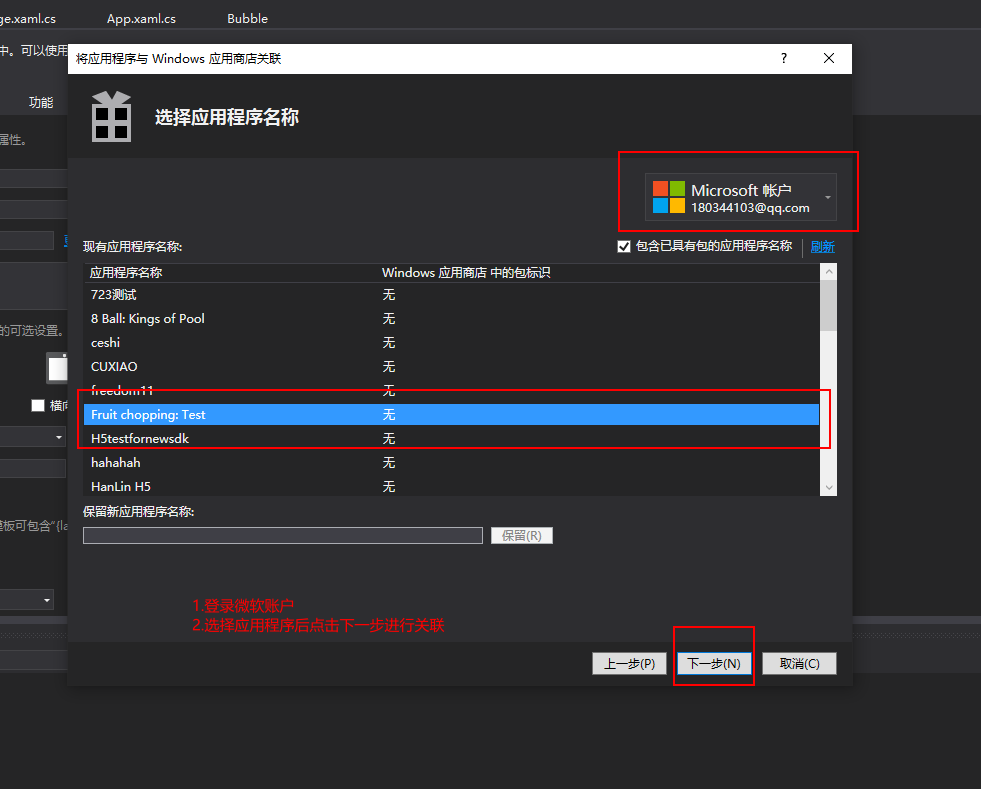Select the 功能 tab
Viewport: 981px width, 789px height.
click(41, 102)
